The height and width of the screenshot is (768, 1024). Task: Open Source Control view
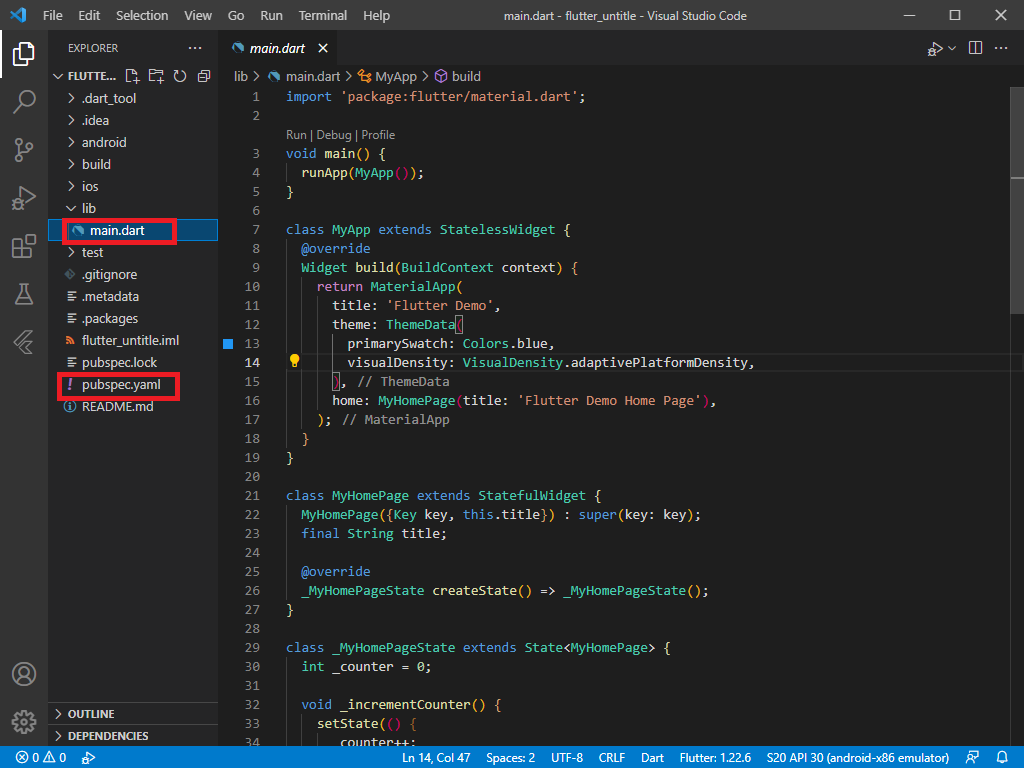[x=24, y=150]
